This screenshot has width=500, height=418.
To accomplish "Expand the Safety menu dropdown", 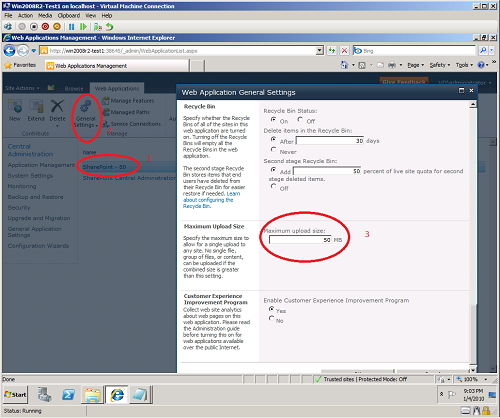I will point(440,65).
